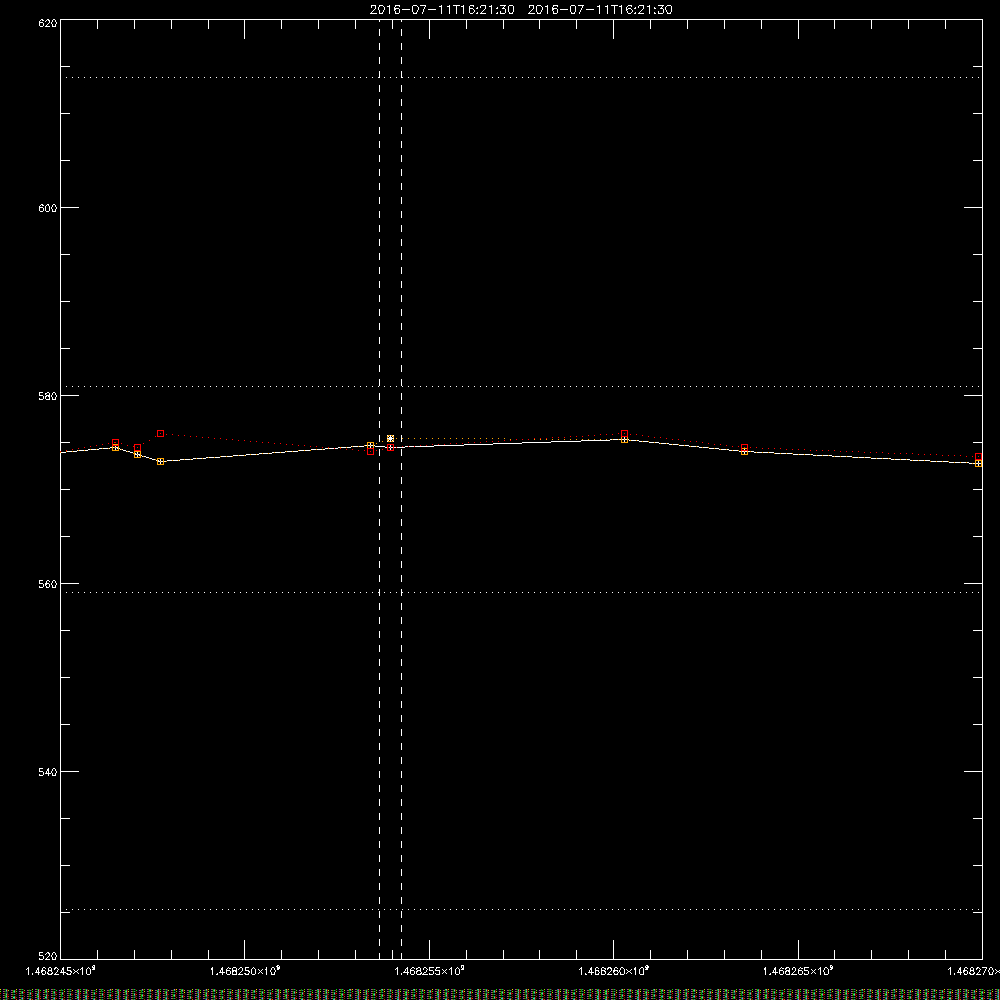Click the 600 y-axis label
The image size is (1000, 1000).
[48, 209]
